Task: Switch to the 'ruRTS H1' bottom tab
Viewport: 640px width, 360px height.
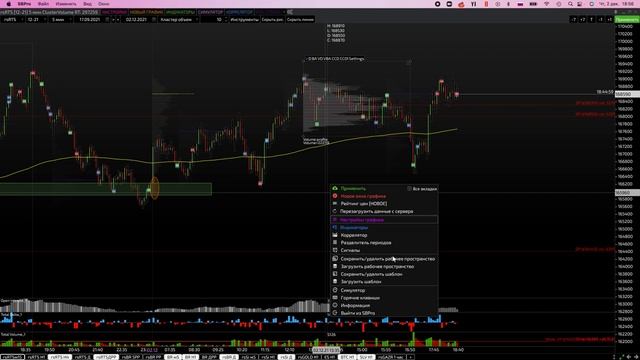Action: tap(36, 357)
